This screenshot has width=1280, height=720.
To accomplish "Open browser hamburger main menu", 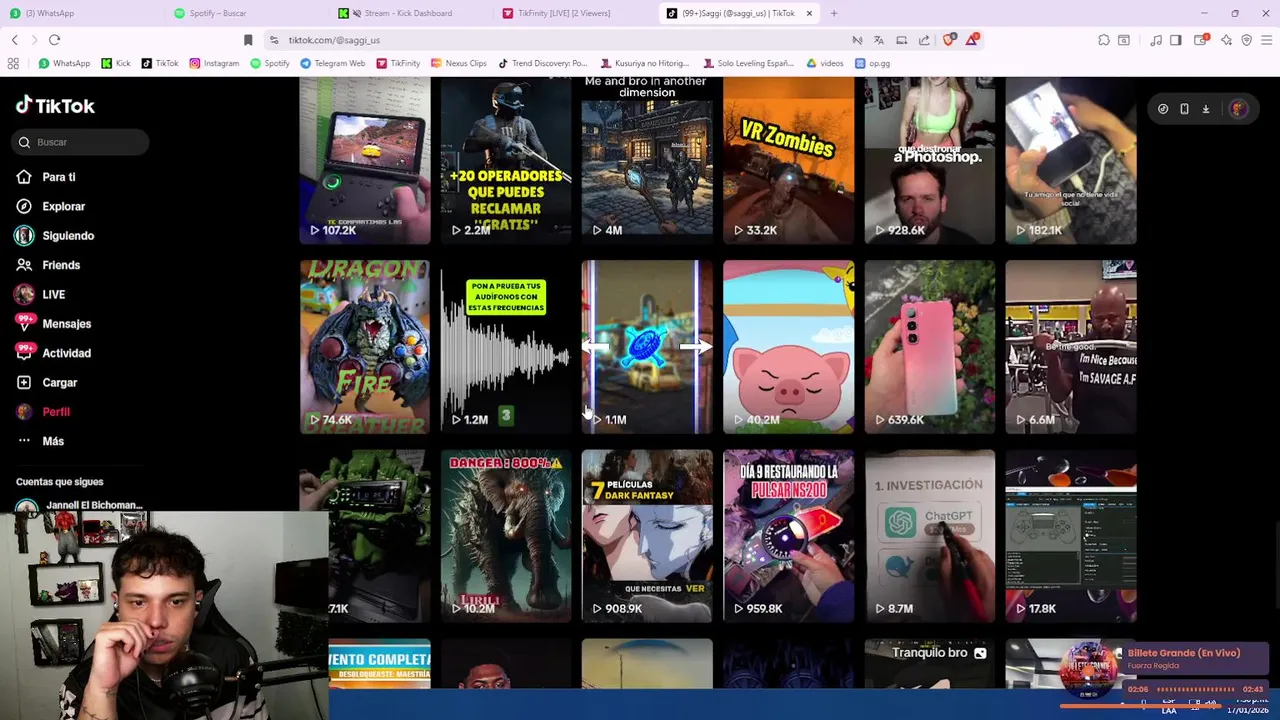I will click(x=1266, y=40).
